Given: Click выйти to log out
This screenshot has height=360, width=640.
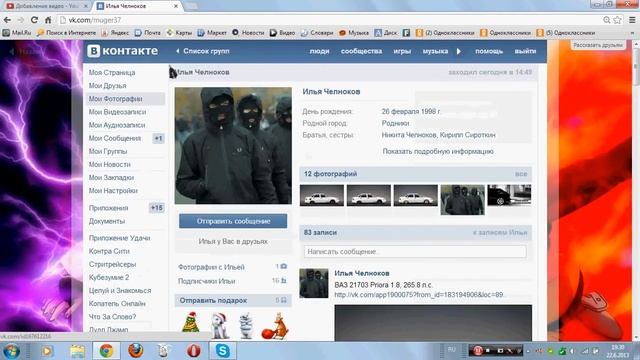Looking at the screenshot, I should pyautogui.click(x=525, y=51).
